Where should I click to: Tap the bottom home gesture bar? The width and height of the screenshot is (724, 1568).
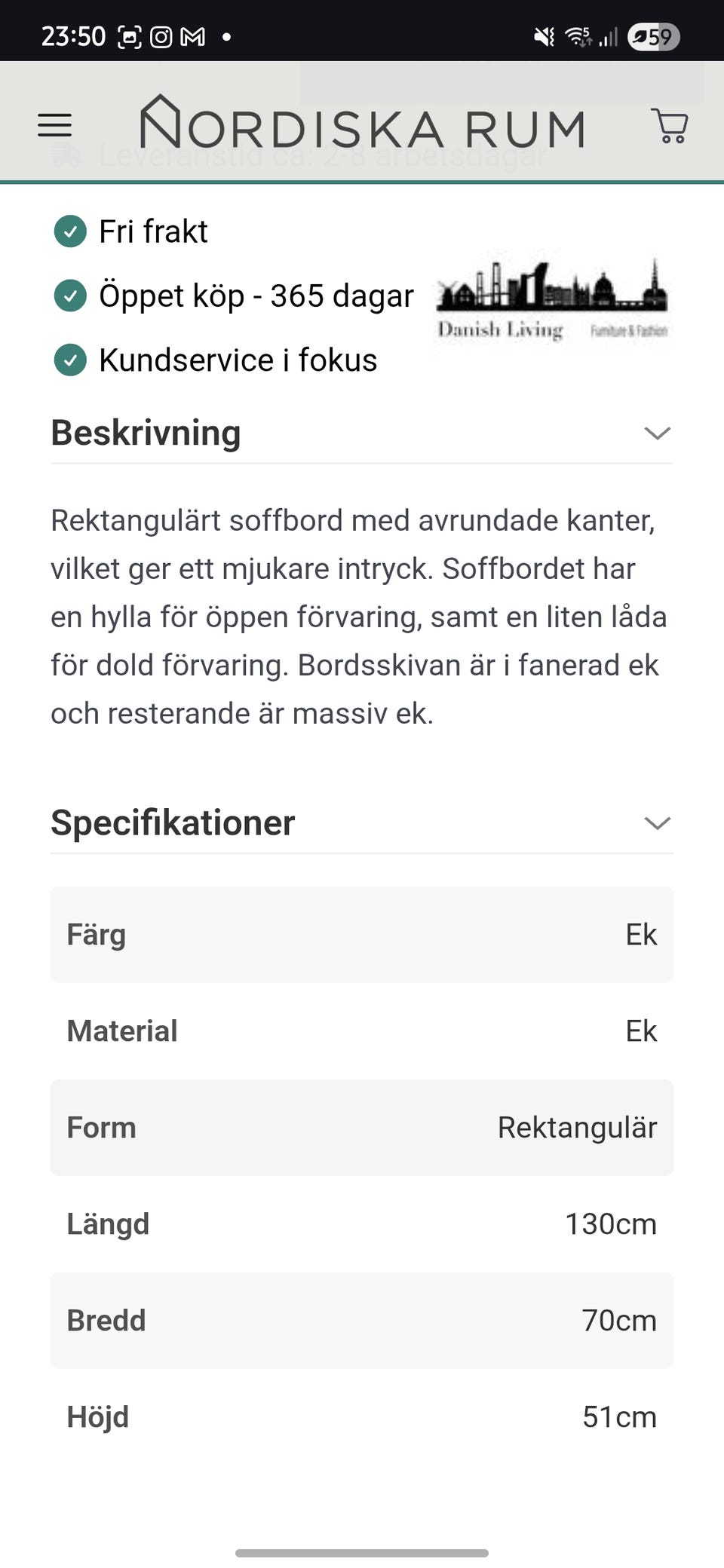[x=362, y=1553]
